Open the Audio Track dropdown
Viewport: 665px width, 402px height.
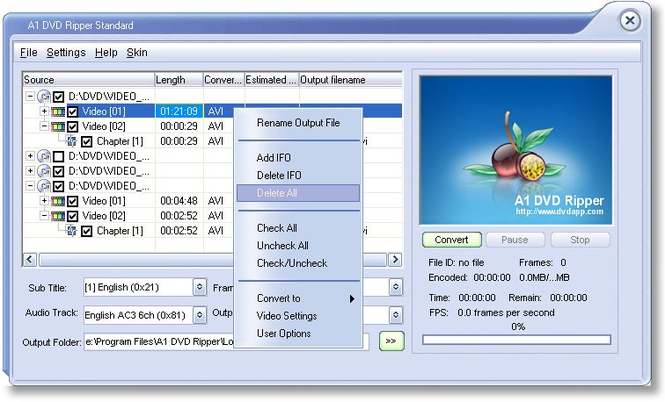point(200,315)
